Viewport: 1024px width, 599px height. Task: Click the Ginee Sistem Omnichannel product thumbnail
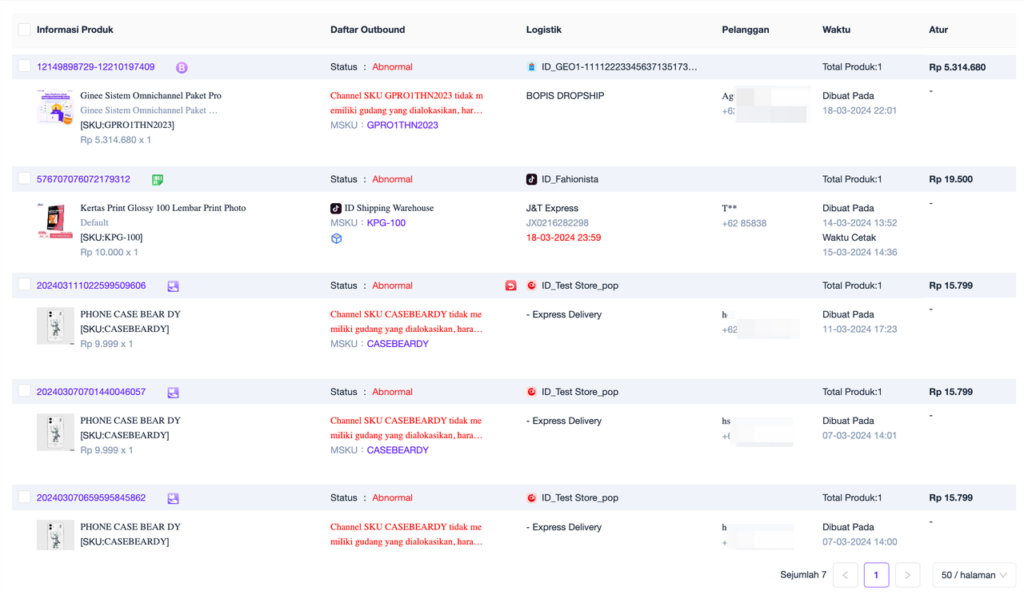point(54,108)
